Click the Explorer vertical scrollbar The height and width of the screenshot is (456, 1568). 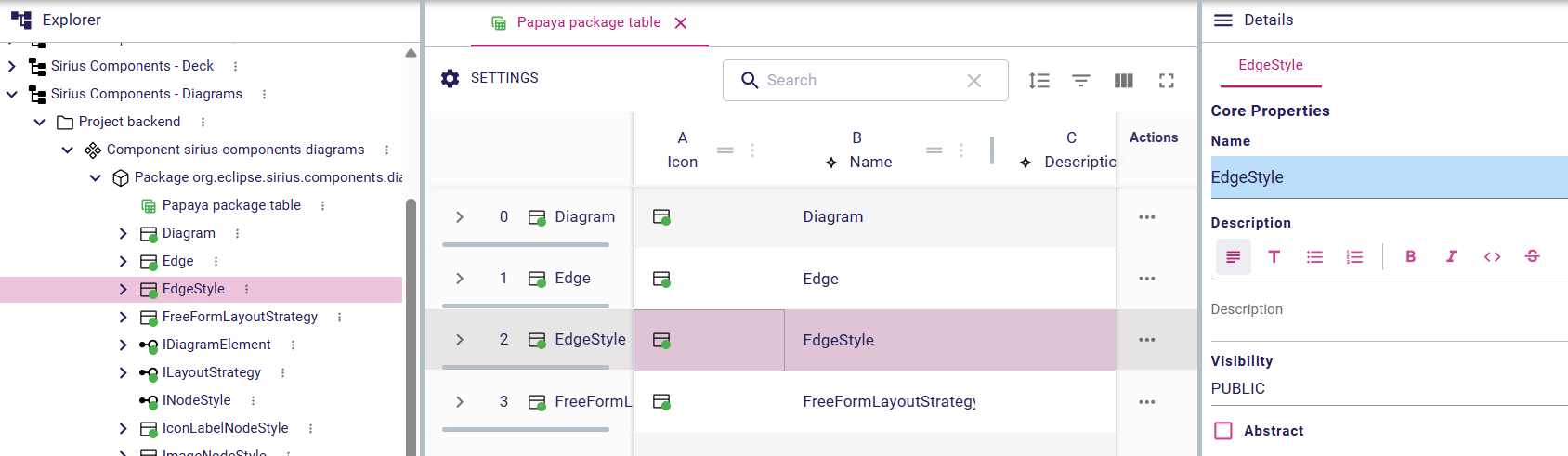411,325
